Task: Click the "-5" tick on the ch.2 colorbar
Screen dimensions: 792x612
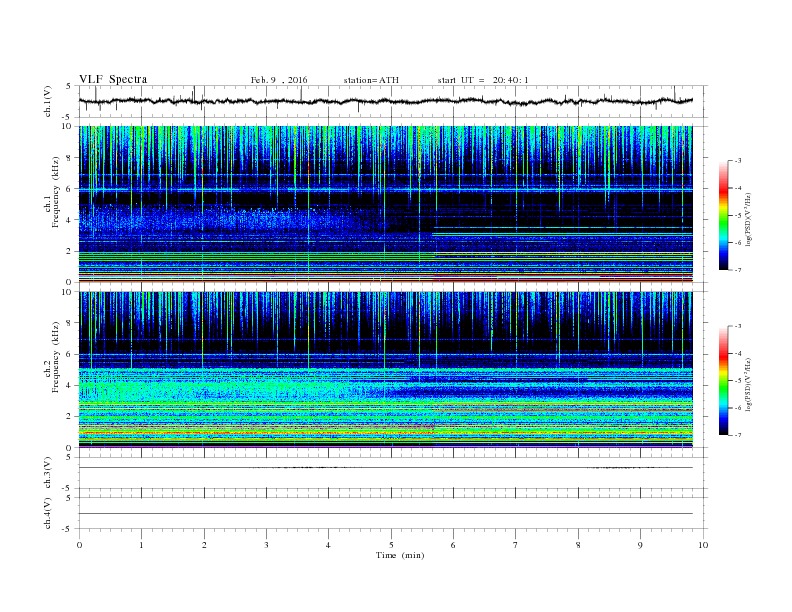Action: click(738, 381)
